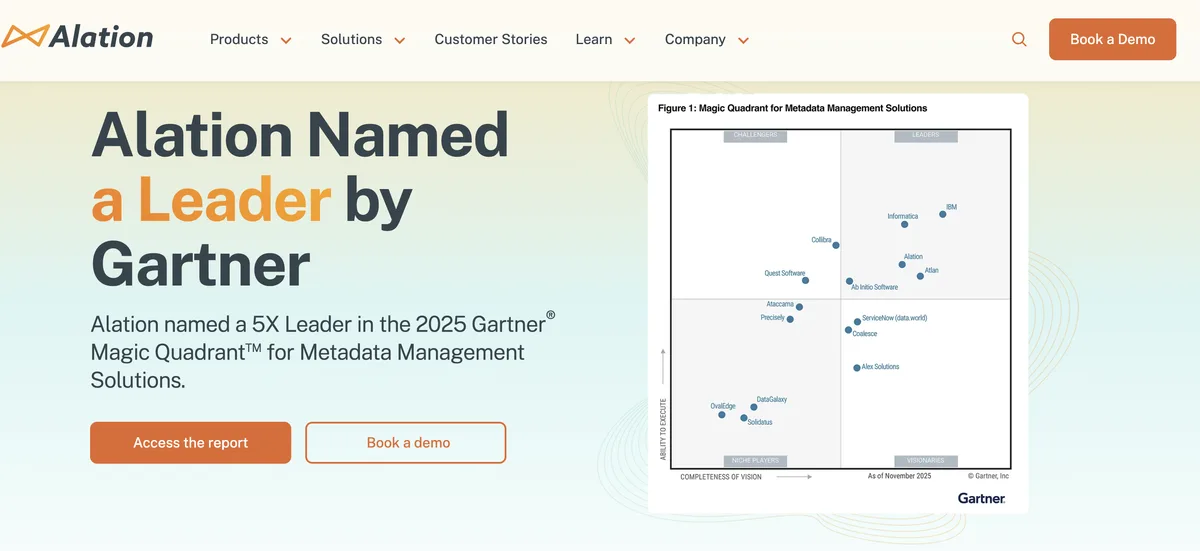
Task: Open the Products nav item
Action: 239,40
